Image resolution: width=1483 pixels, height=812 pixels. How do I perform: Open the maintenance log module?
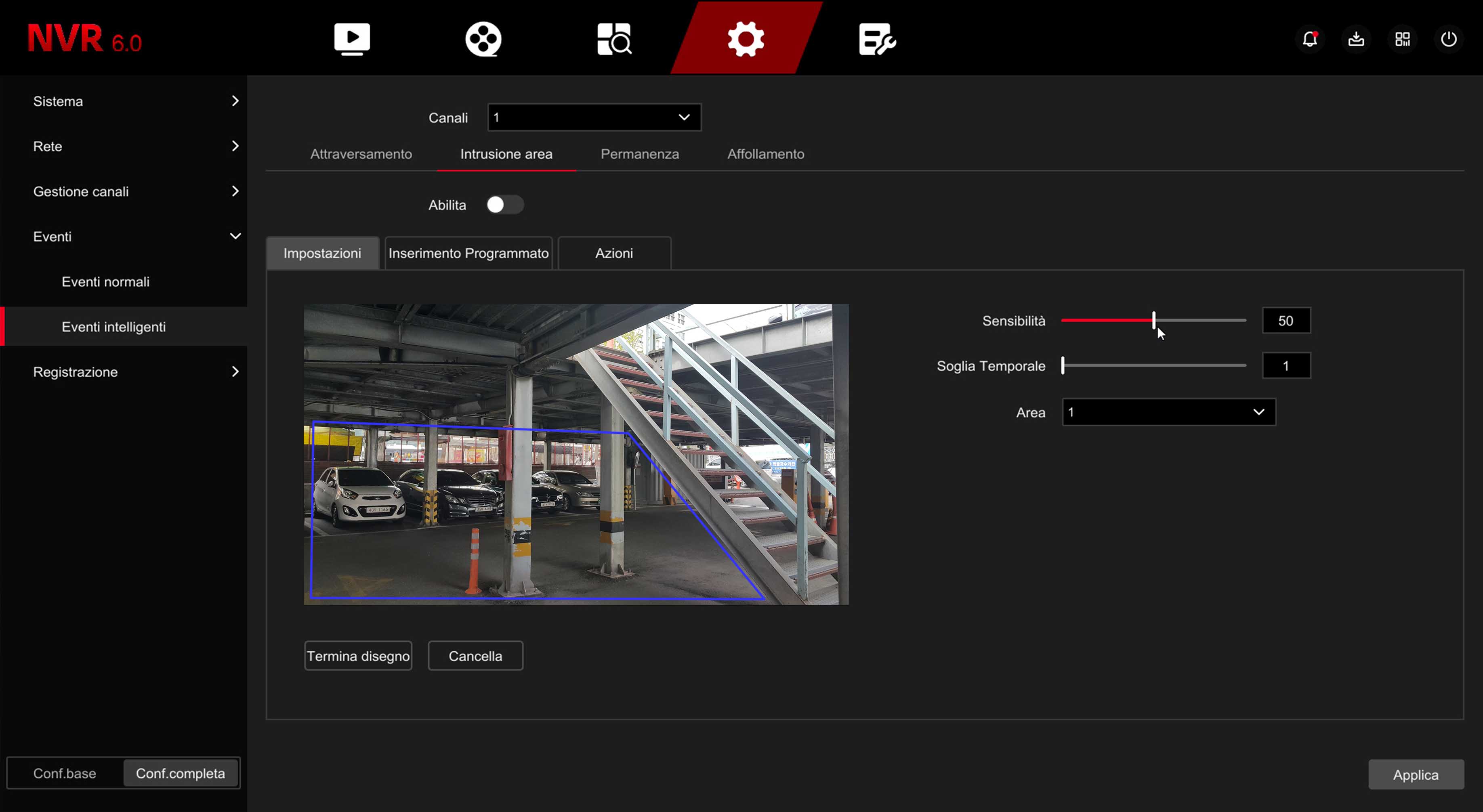876,38
